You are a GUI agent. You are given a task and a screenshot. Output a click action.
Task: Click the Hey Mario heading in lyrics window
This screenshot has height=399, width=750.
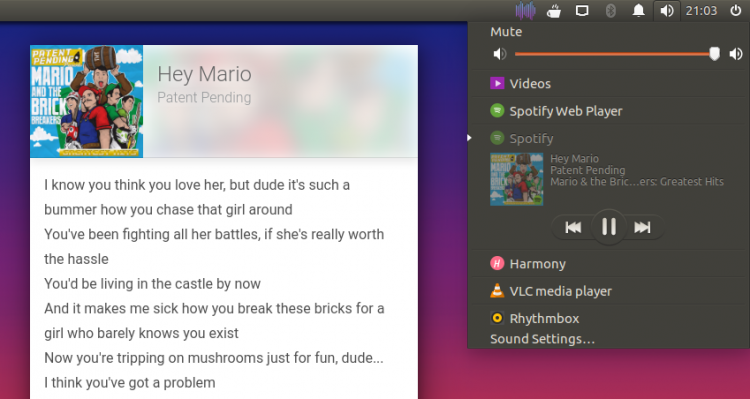point(204,74)
